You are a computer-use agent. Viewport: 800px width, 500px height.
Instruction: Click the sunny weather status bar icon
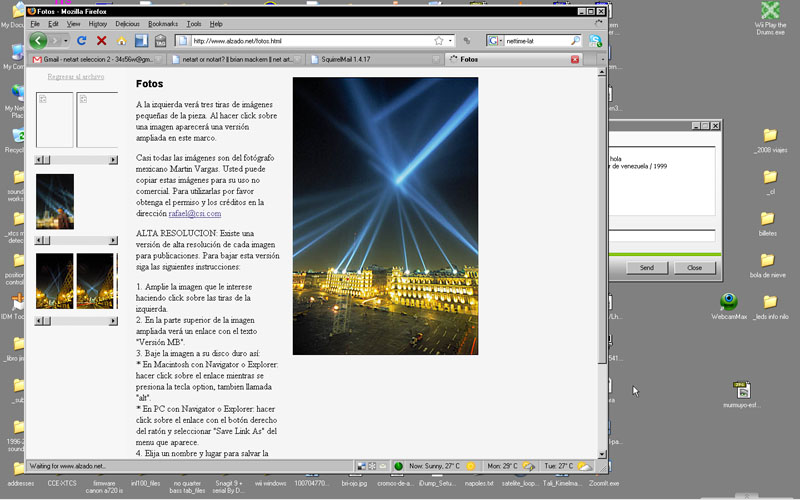tap(470, 466)
